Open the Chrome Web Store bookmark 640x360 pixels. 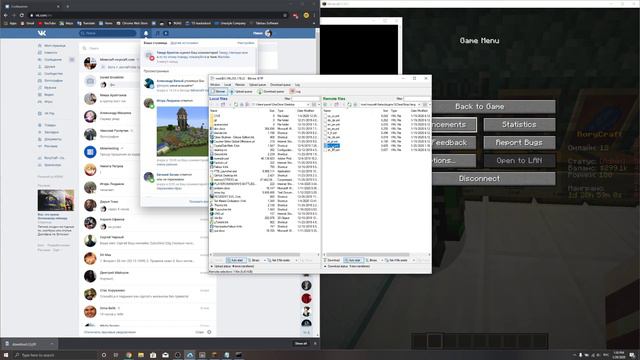(x=132, y=23)
